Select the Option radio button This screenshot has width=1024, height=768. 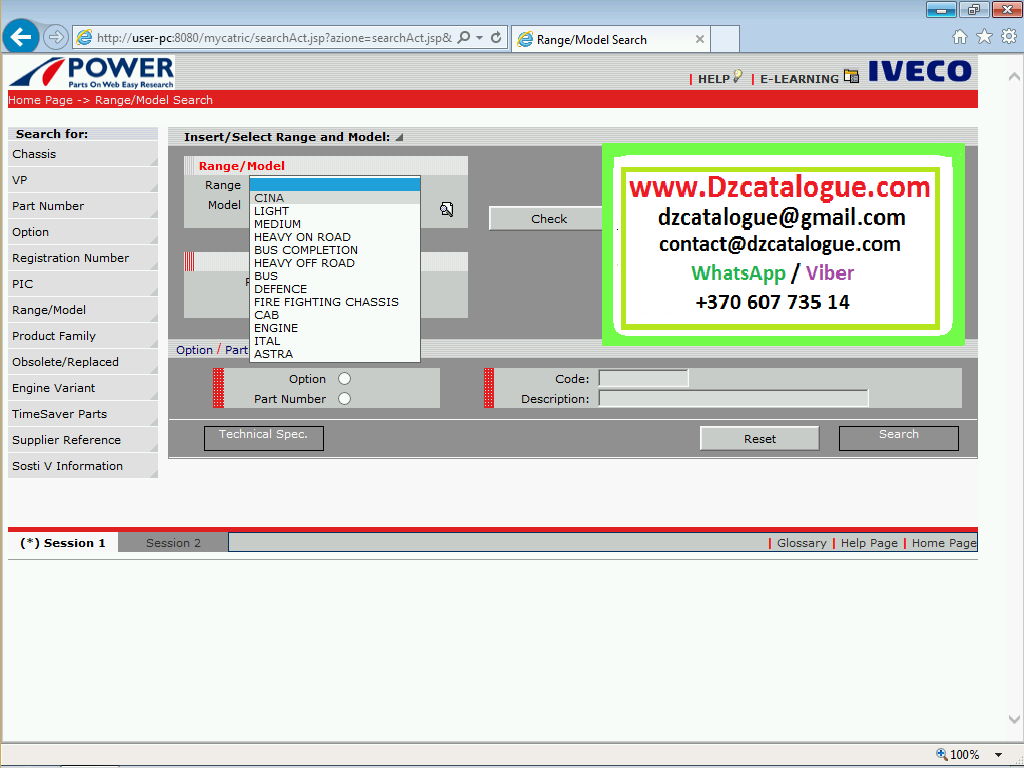(x=344, y=379)
